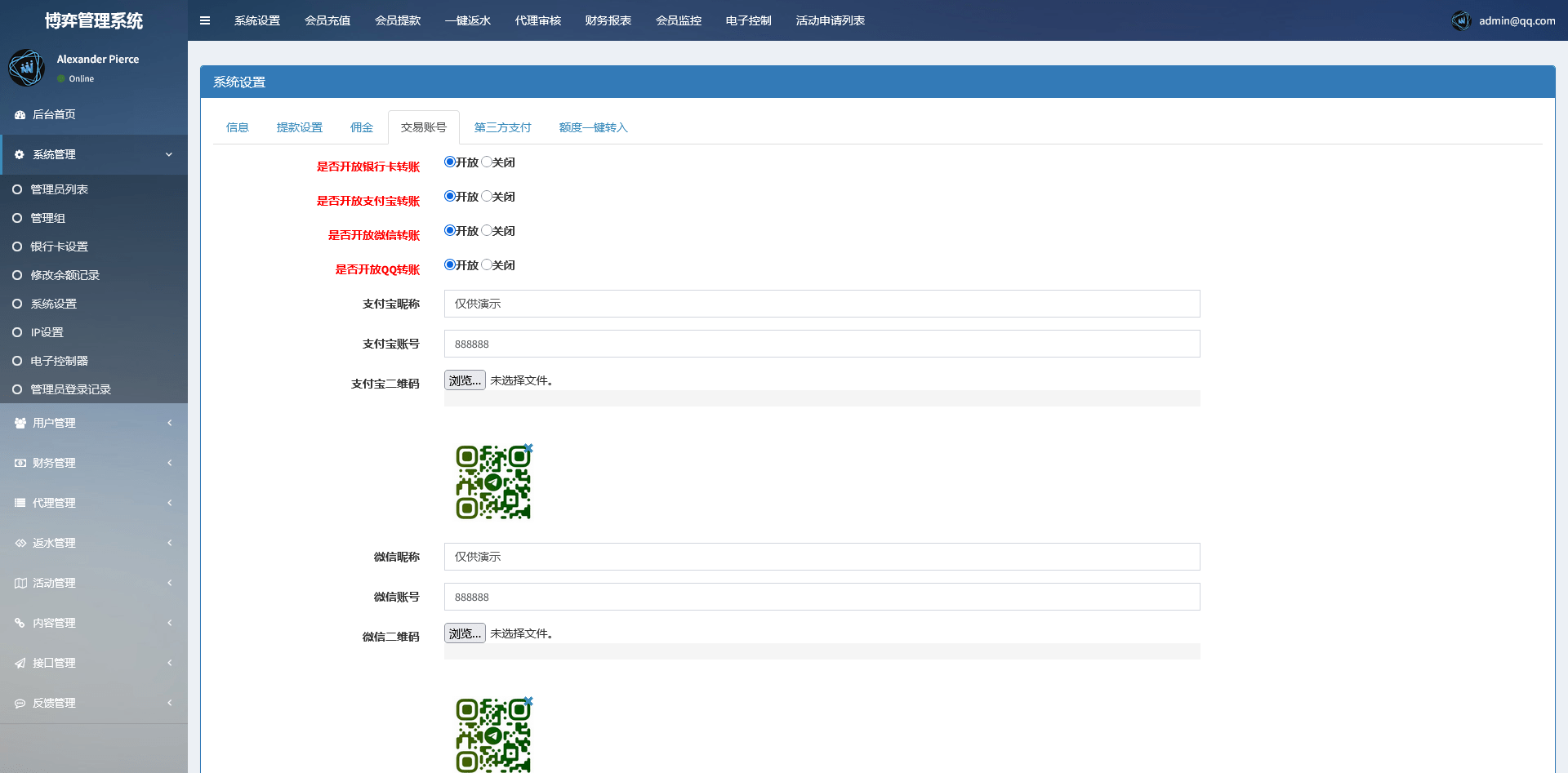Open 会员充值 in top navigation
Screen dimensions: 1568x773
(x=327, y=20)
